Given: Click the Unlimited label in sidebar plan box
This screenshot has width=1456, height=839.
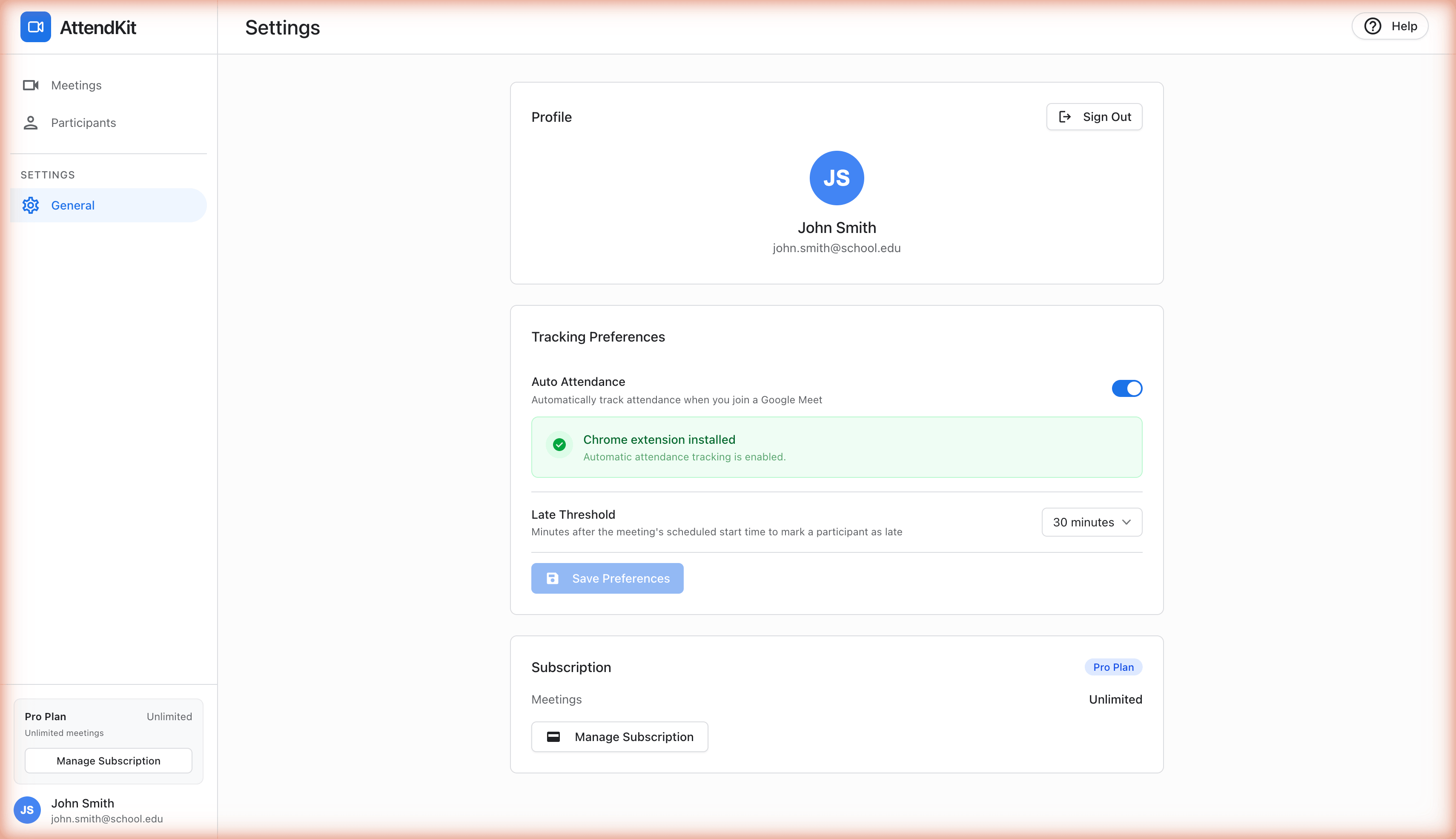Looking at the screenshot, I should tap(169, 716).
